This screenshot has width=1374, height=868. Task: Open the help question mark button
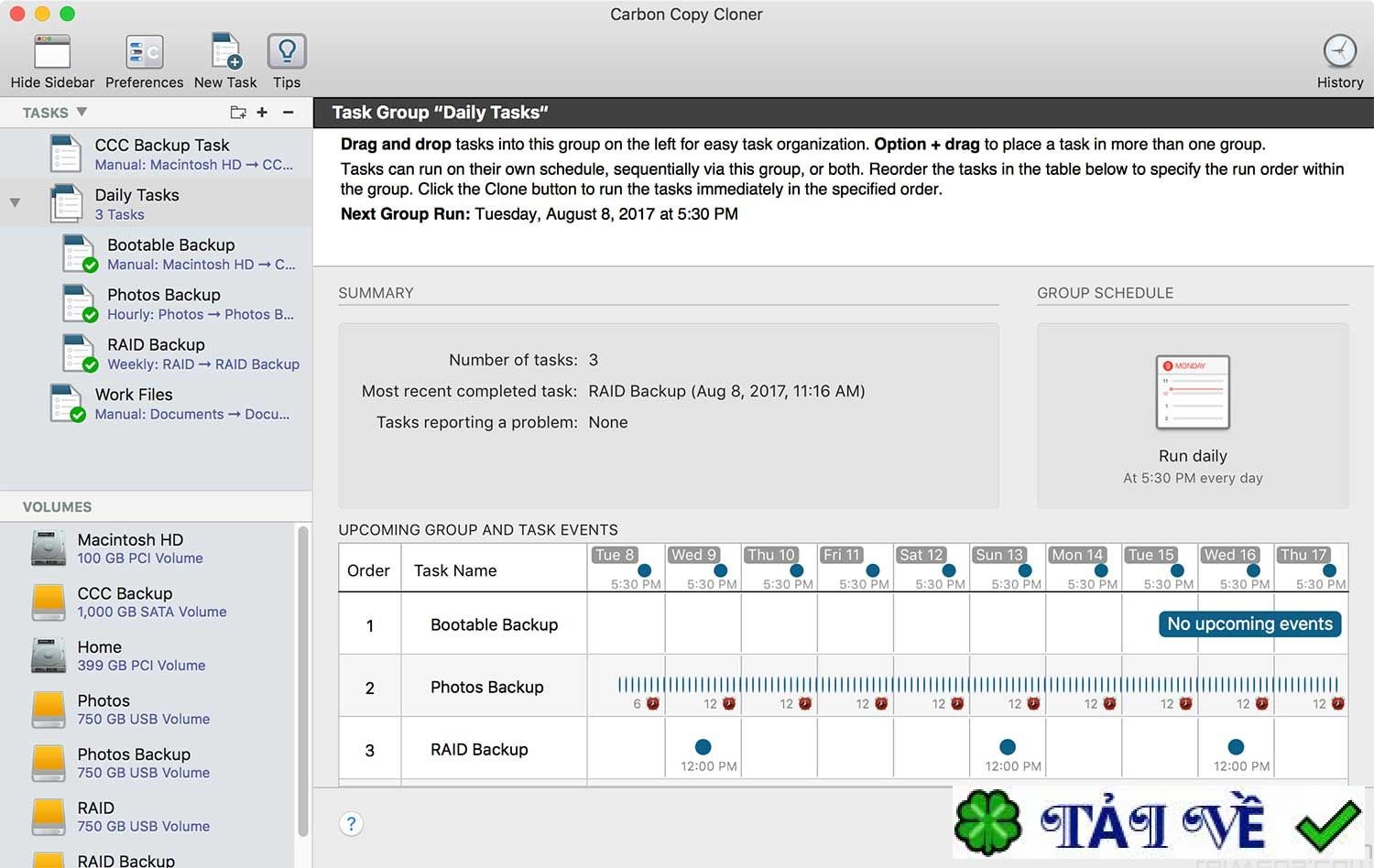pos(351,824)
